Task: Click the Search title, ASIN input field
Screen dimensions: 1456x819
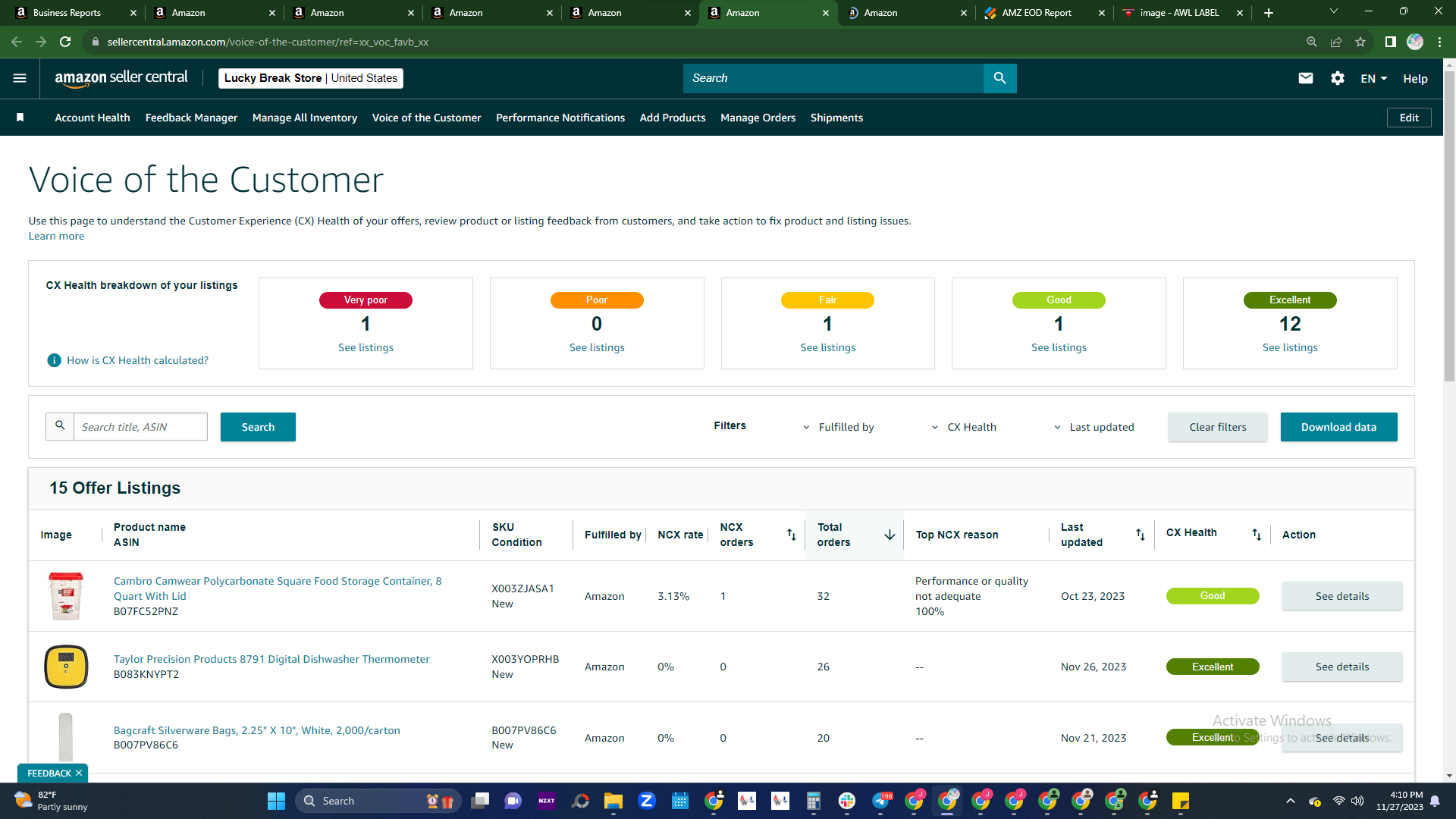Action: pos(140,427)
